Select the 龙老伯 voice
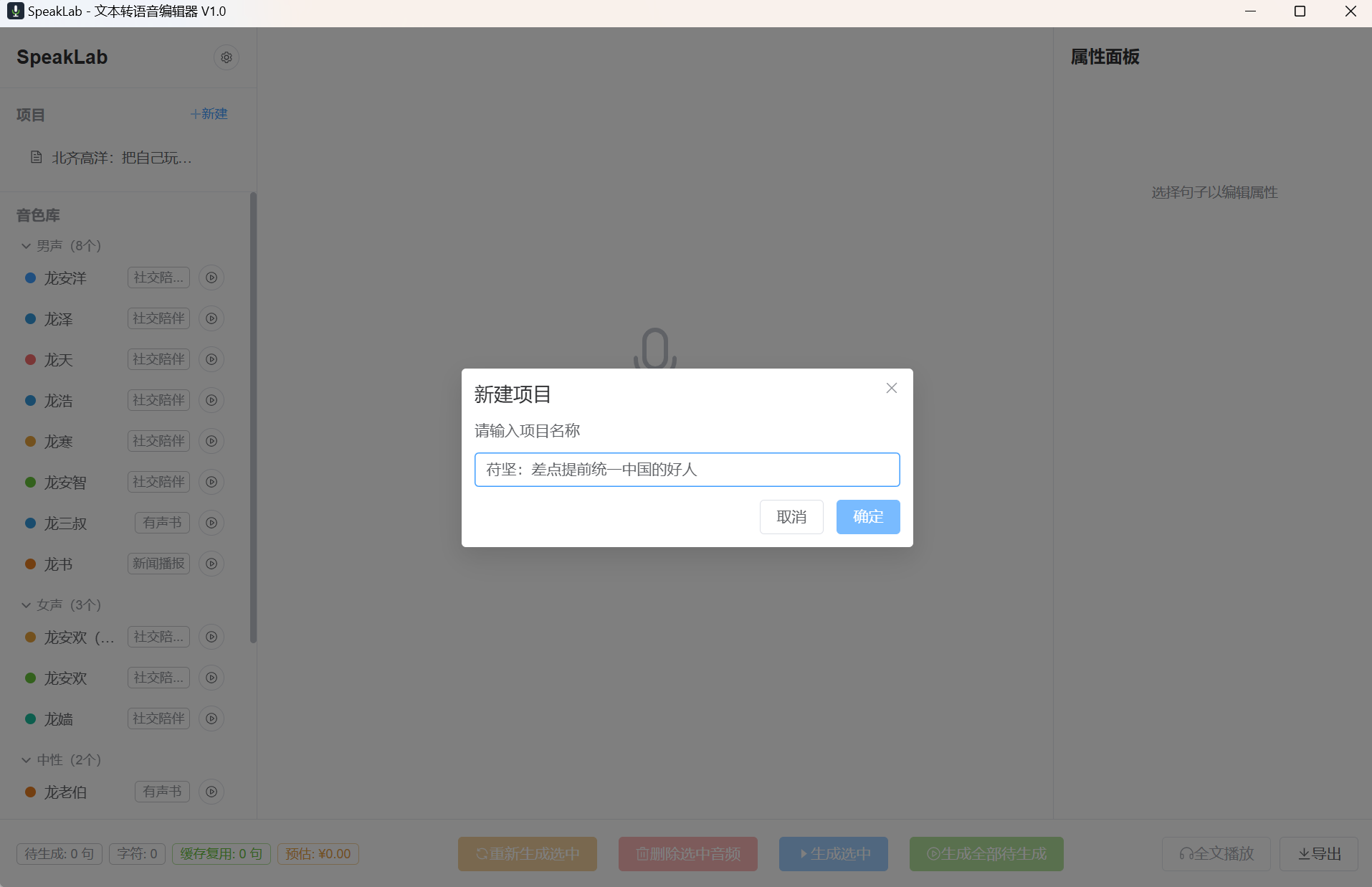 coord(65,792)
